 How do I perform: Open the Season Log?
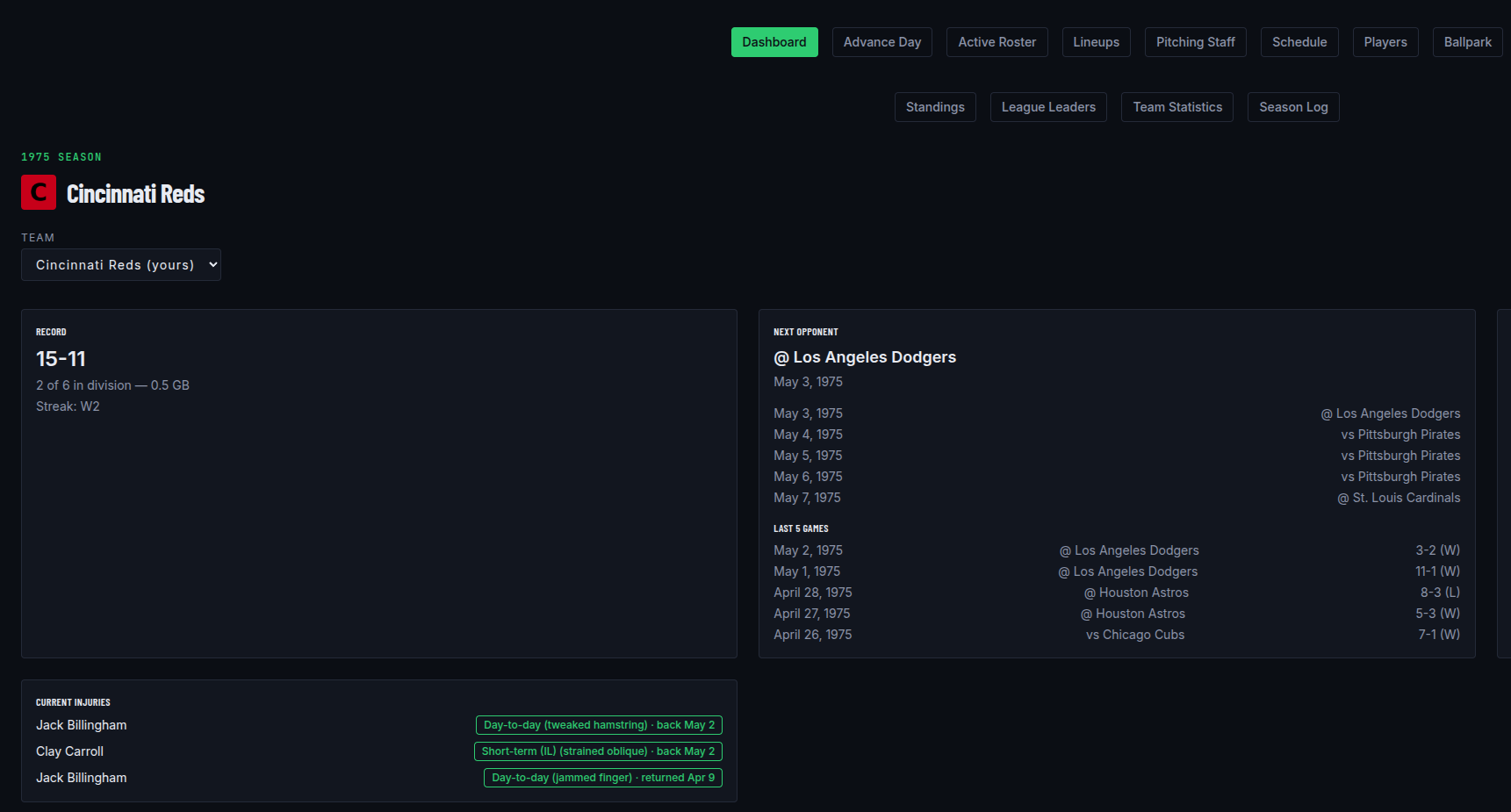click(1293, 107)
